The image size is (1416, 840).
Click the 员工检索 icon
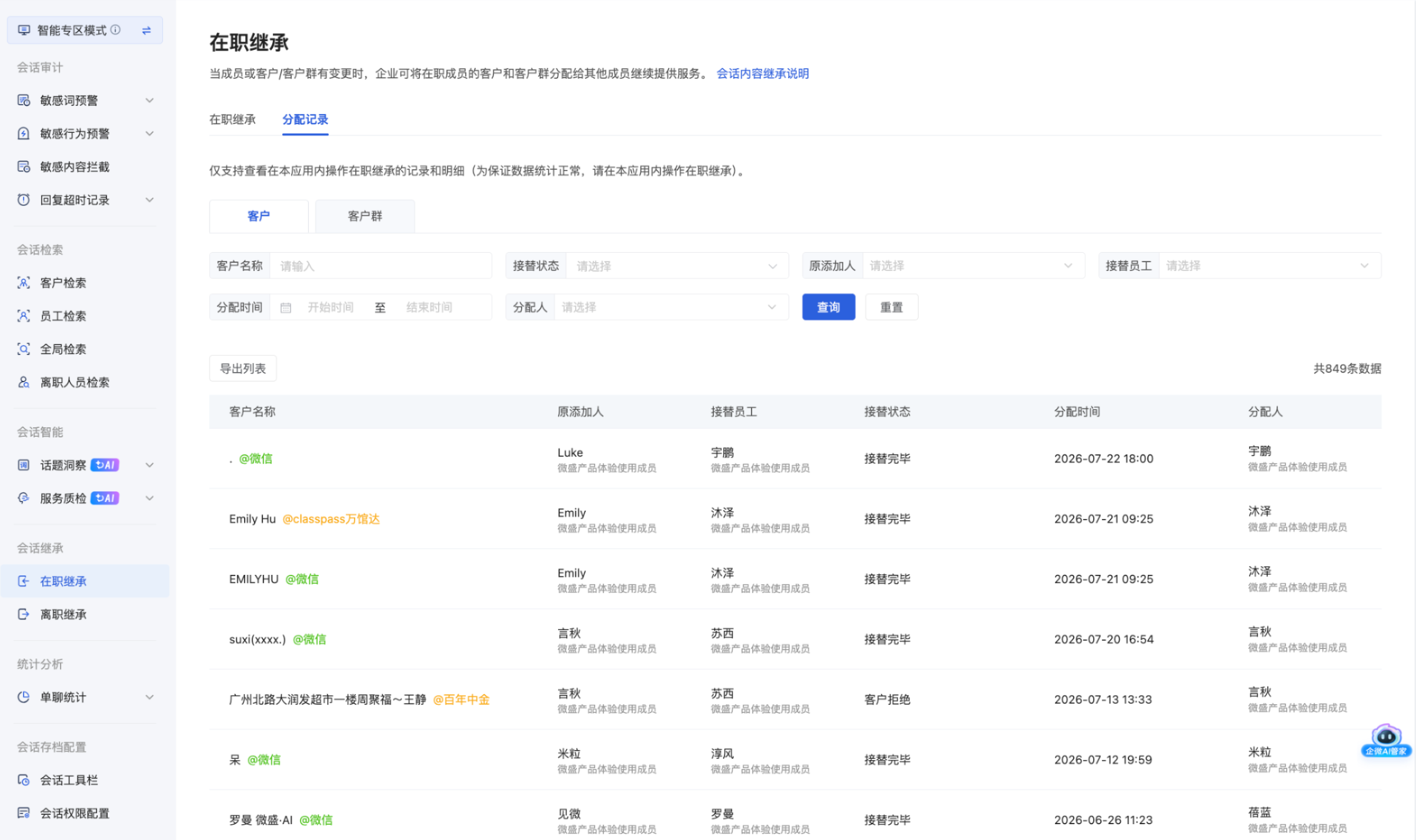pos(24,316)
